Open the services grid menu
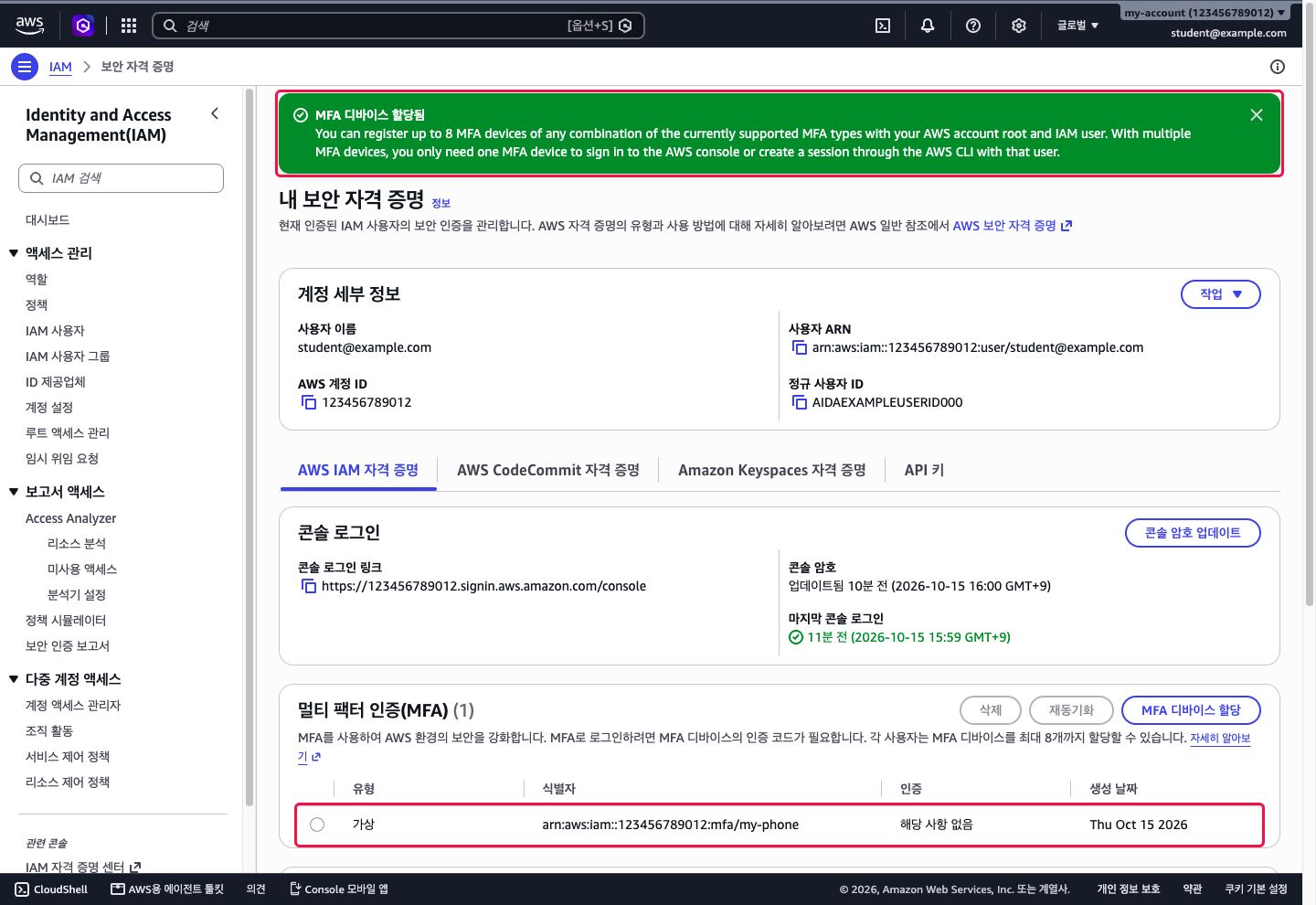 pyautogui.click(x=129, y=26)
